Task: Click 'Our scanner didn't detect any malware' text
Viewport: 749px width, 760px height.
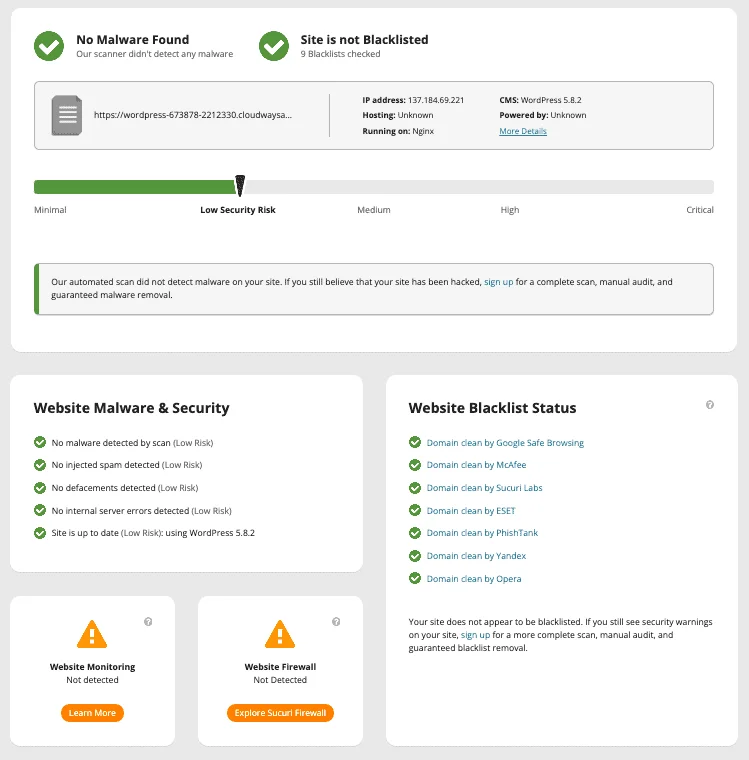Action: tap(155, 54)
